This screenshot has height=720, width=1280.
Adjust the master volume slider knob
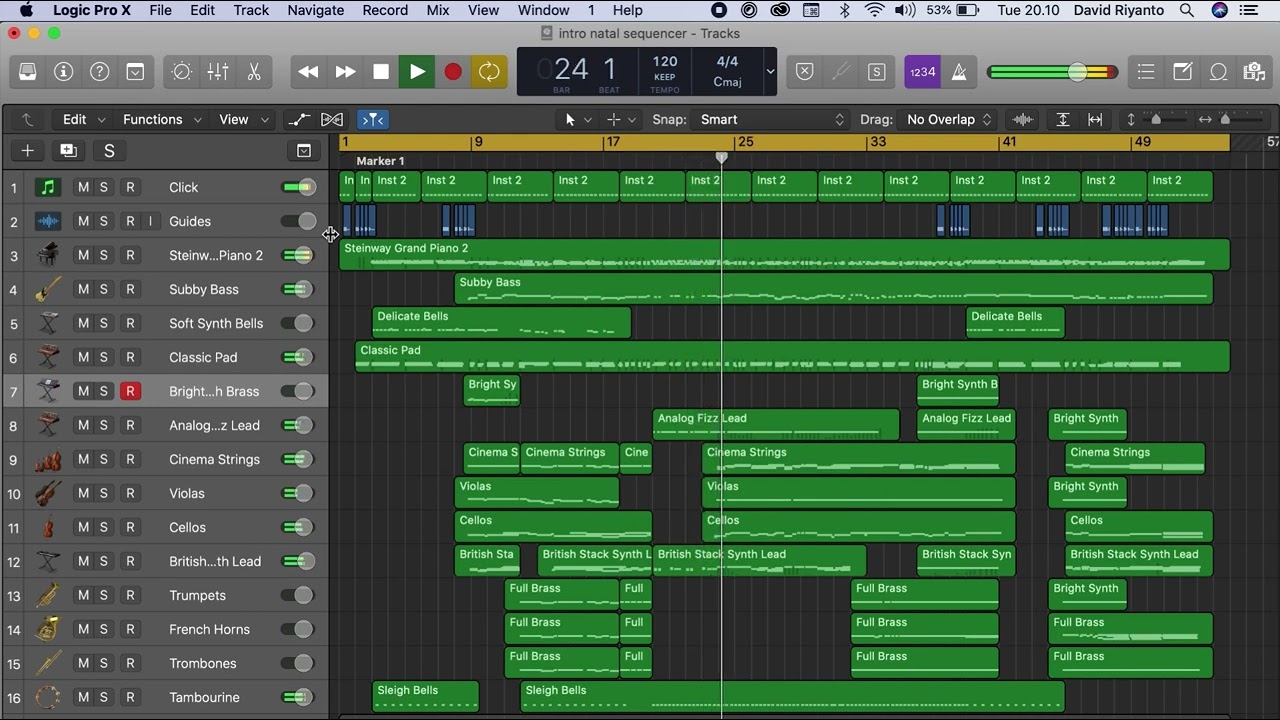click(1077, 72)
